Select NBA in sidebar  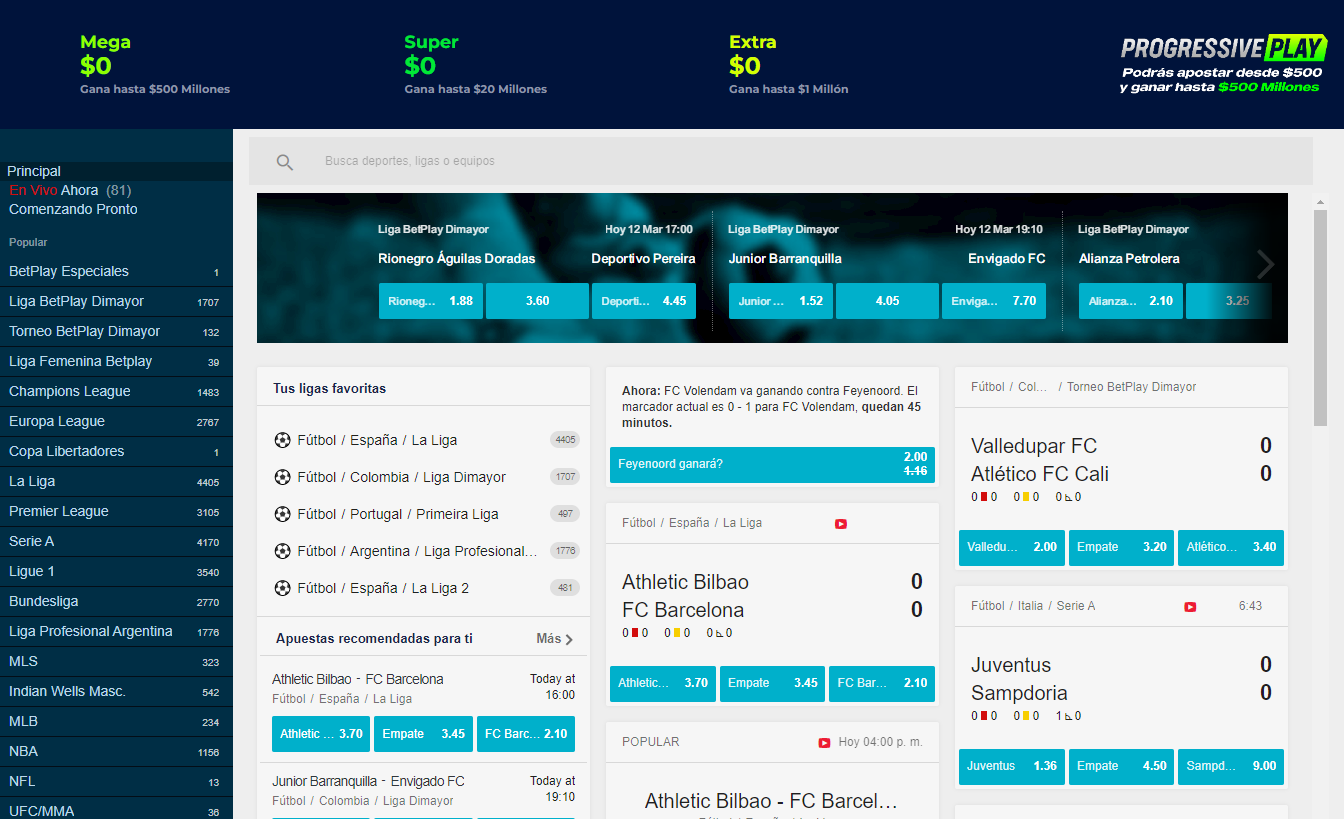[x=116, y=751]
